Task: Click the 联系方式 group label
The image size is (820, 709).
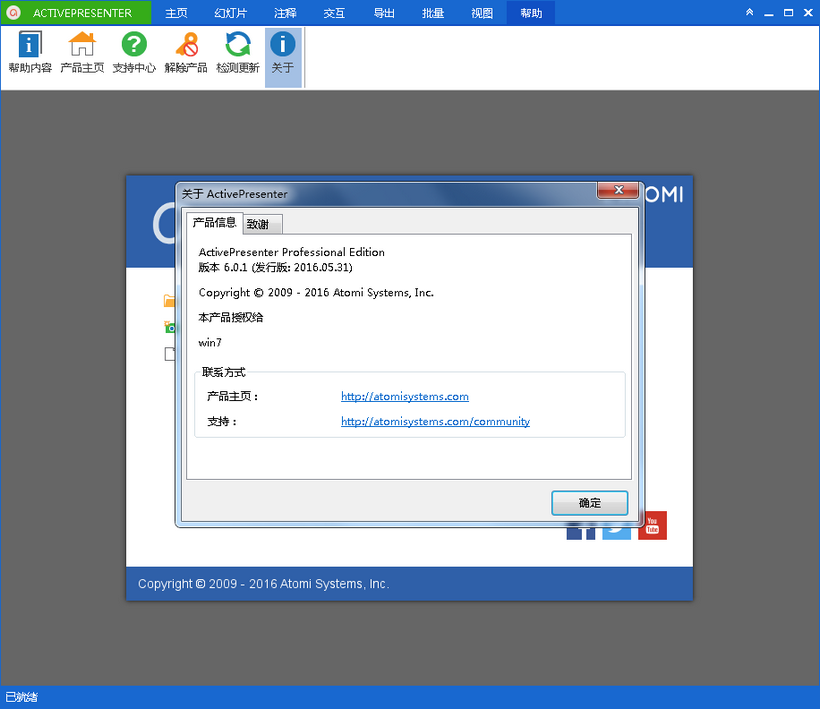Action: 223,372
